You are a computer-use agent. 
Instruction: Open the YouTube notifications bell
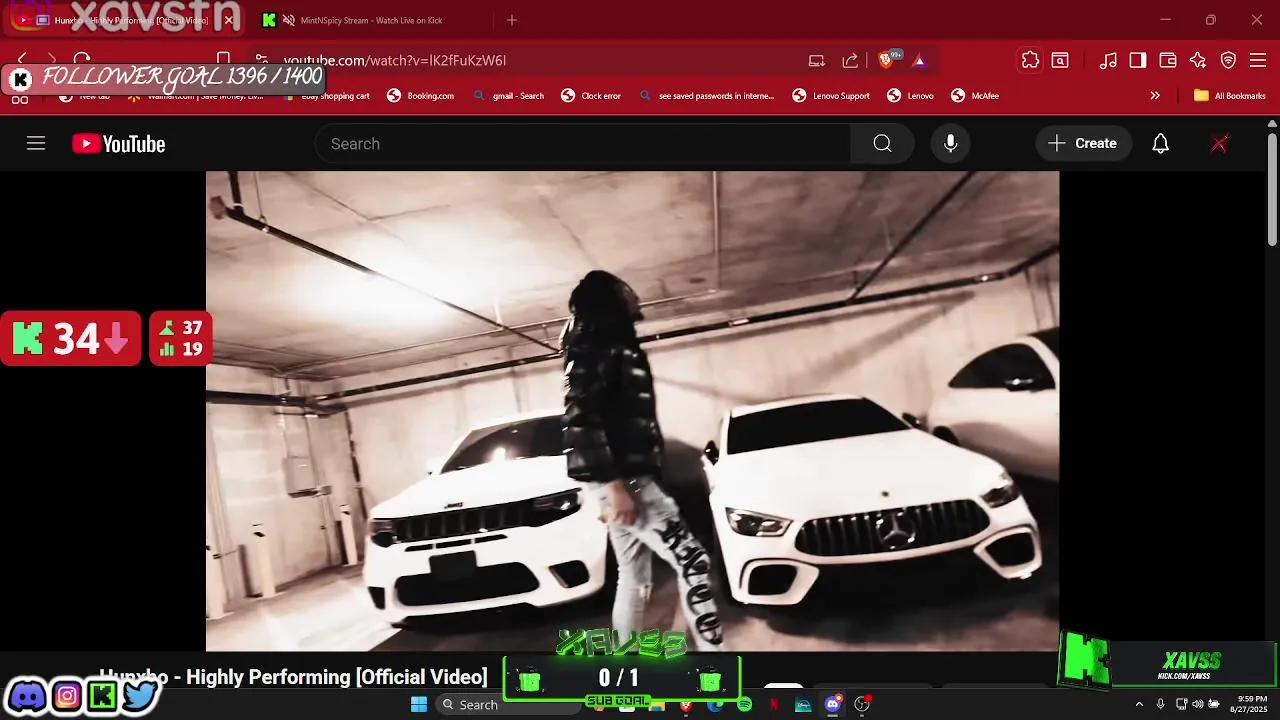[1160, 144]
